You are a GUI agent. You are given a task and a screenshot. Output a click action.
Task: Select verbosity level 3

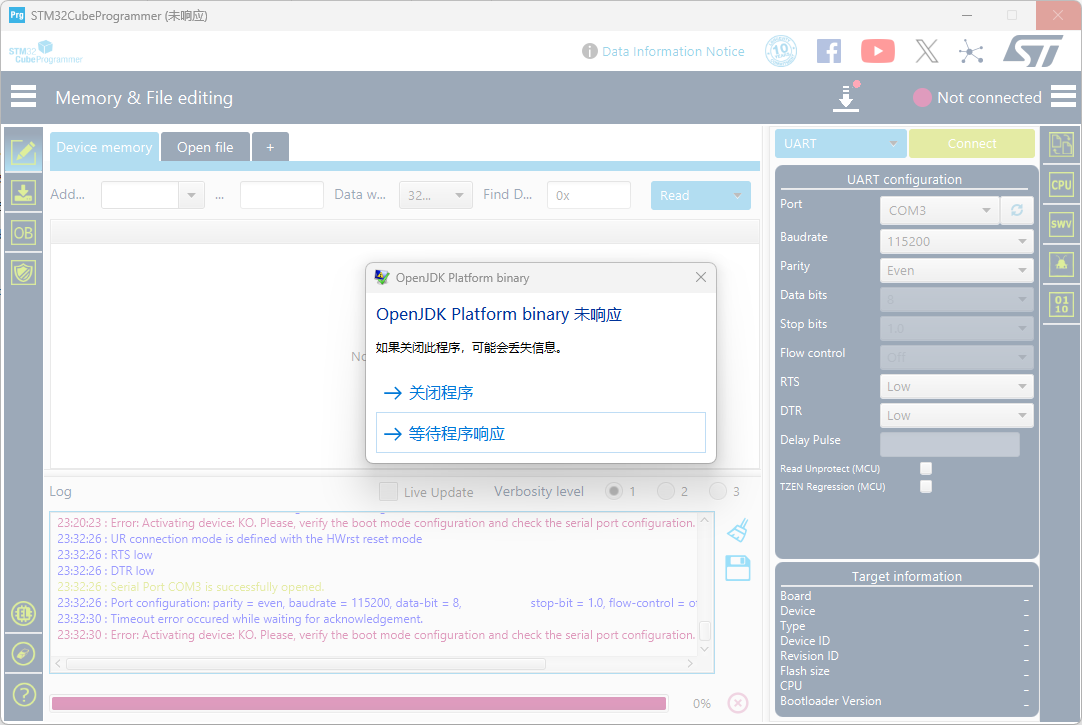[718, 491]
